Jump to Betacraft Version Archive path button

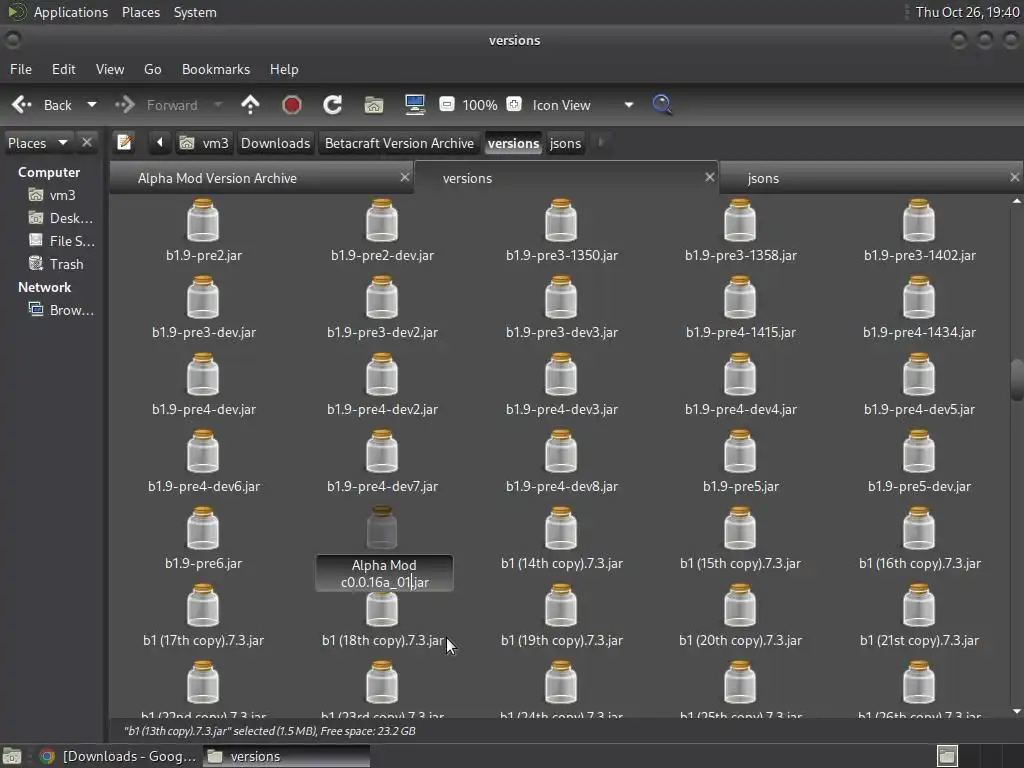point(399,143)
